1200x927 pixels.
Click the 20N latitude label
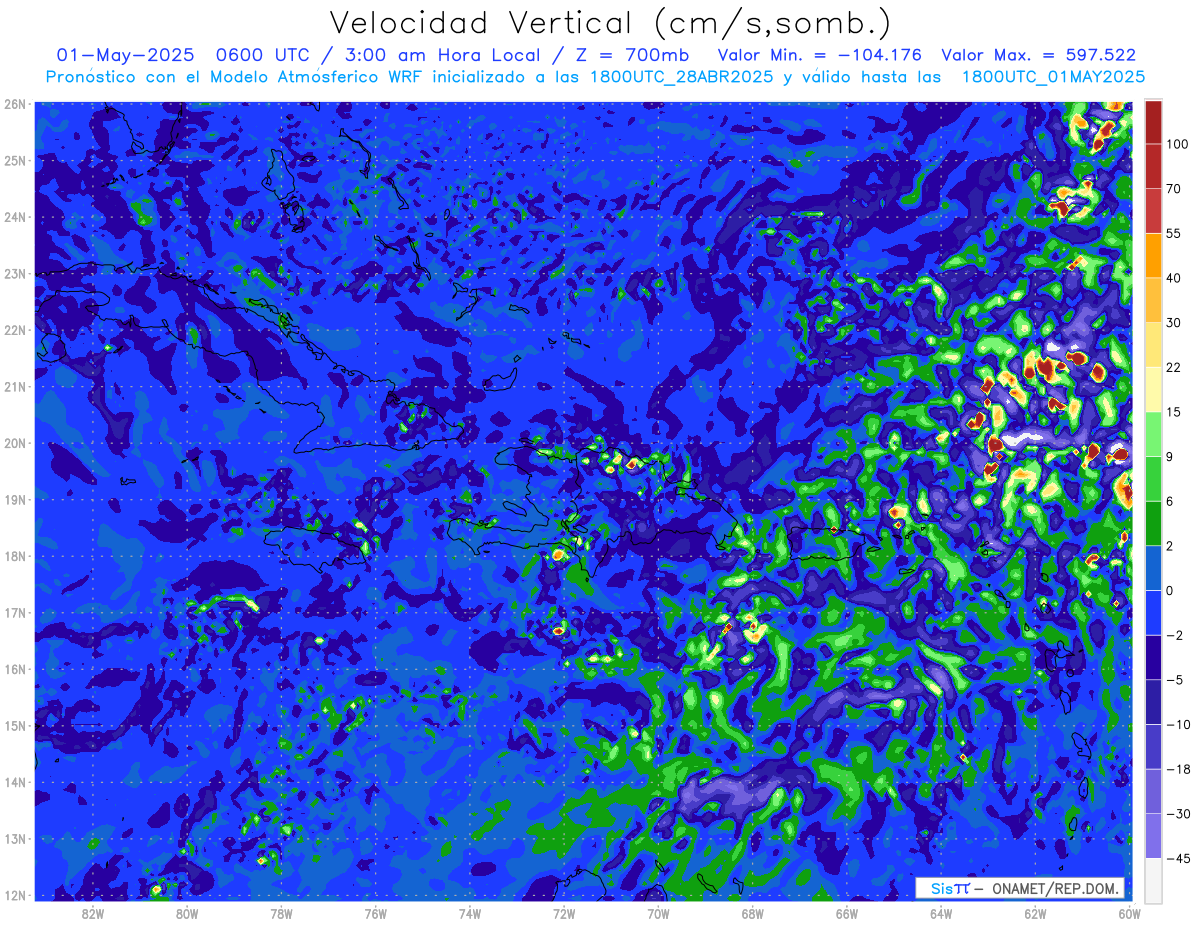click(14, 443)
